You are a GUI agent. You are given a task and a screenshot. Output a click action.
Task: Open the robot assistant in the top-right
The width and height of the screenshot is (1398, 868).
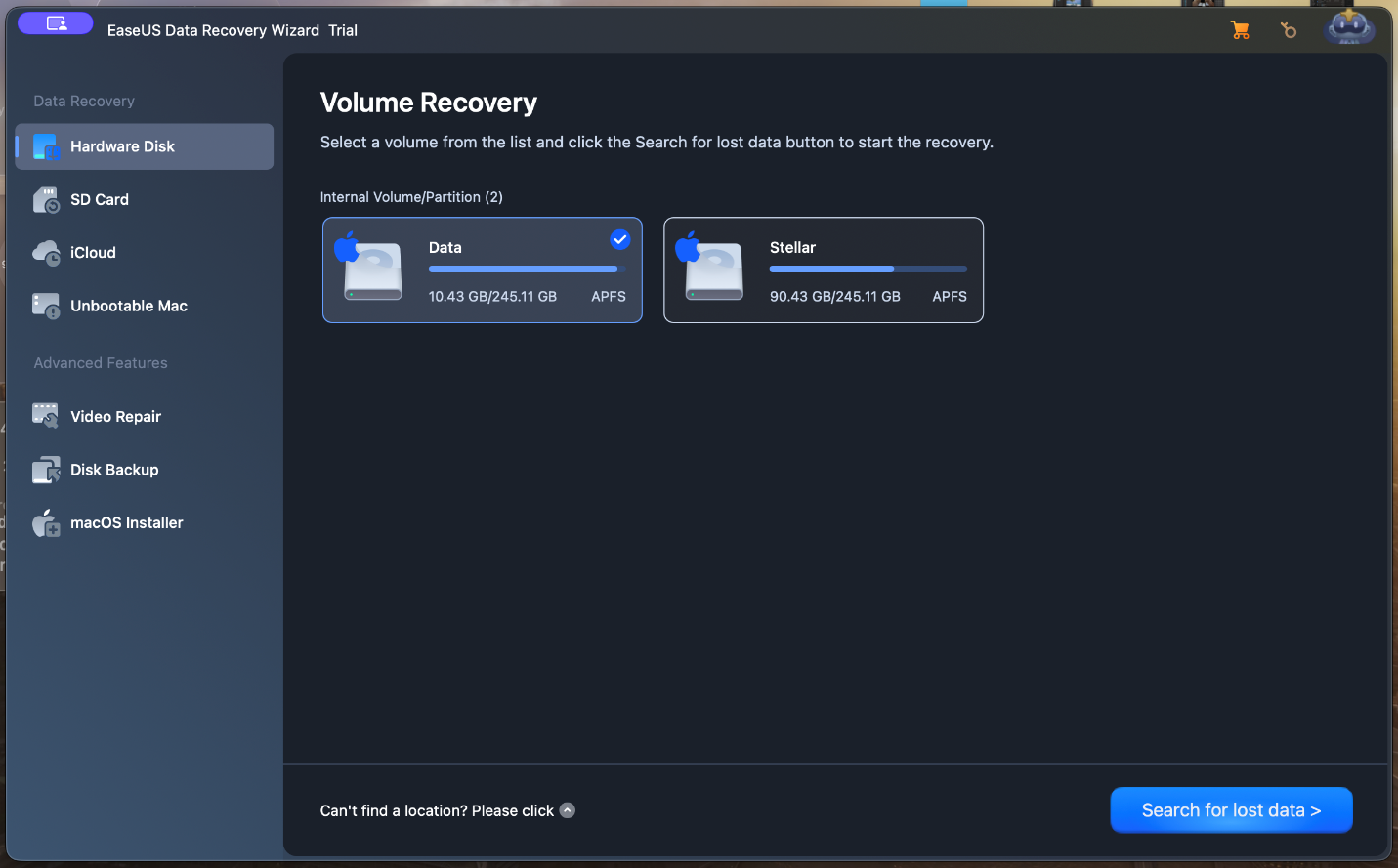pos(1349,27)
